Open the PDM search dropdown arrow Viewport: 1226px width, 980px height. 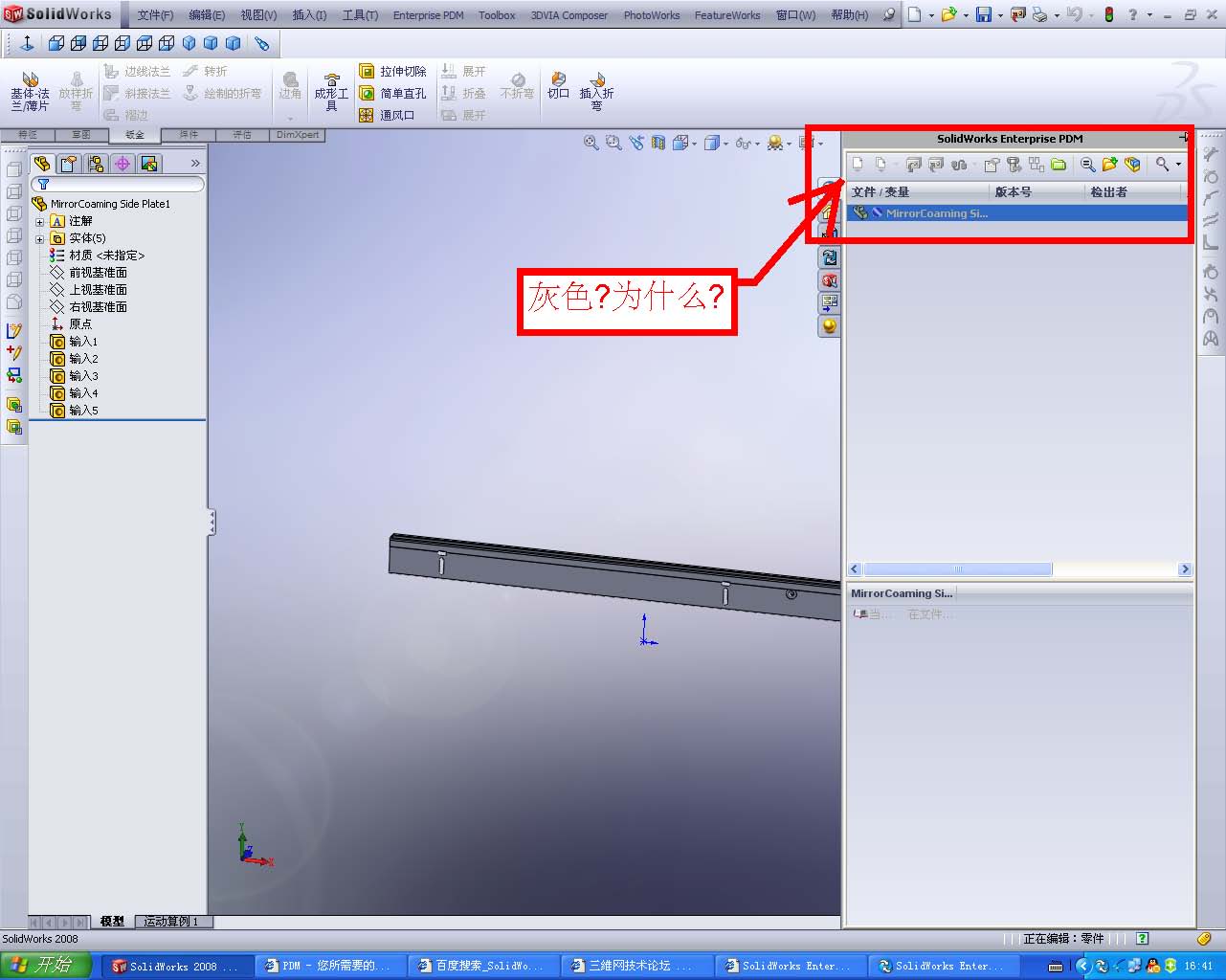[1178, 165]
